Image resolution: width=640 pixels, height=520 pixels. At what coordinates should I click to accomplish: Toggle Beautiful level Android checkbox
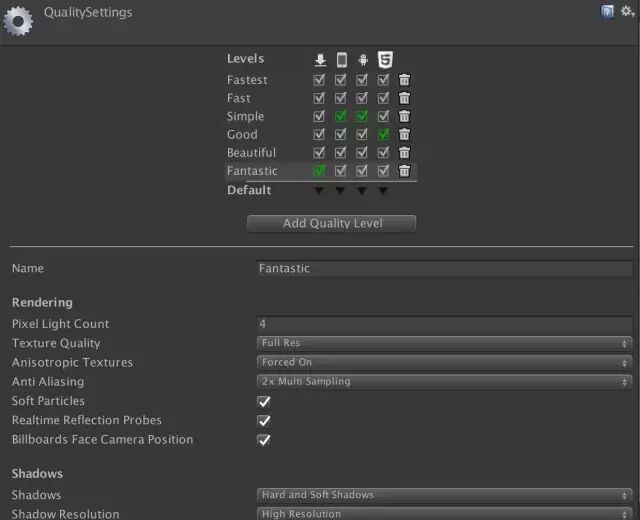[x=362, y=153]
